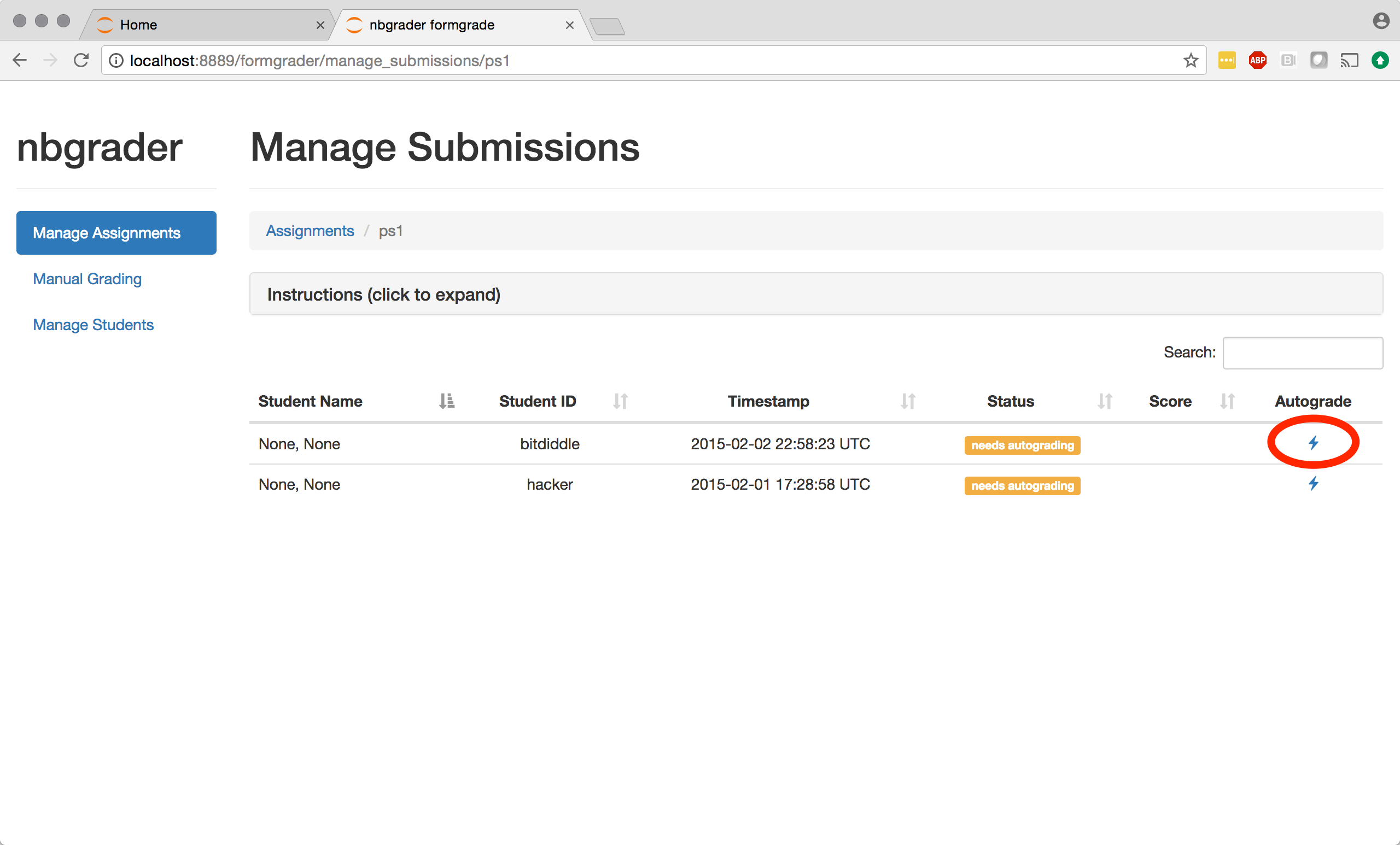1400x845 pixels.
Task: Follow the Assignments breadcrumb link
Action: pos(310,231)
